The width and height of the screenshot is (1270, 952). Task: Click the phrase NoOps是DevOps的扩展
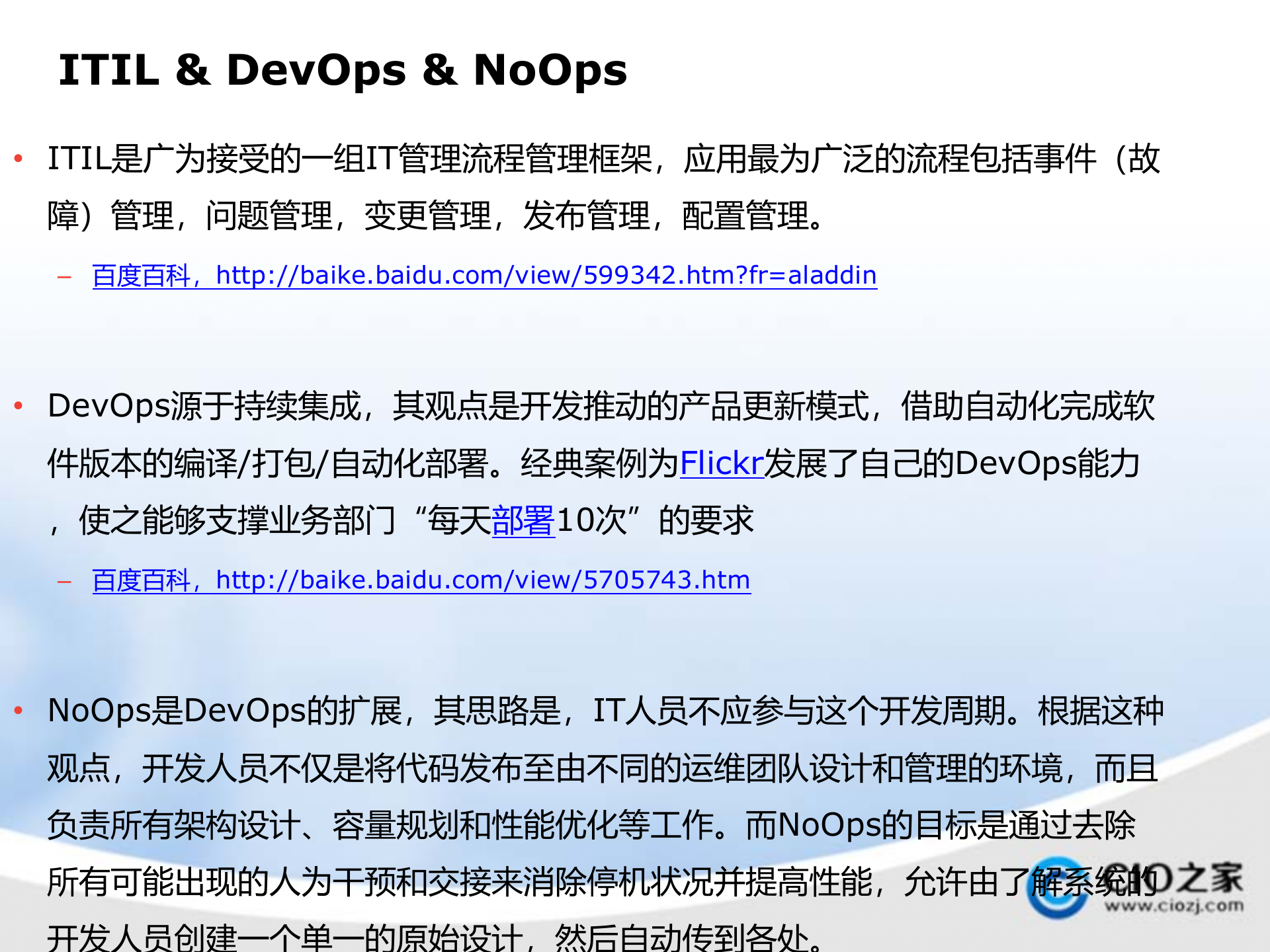(225, 711)
